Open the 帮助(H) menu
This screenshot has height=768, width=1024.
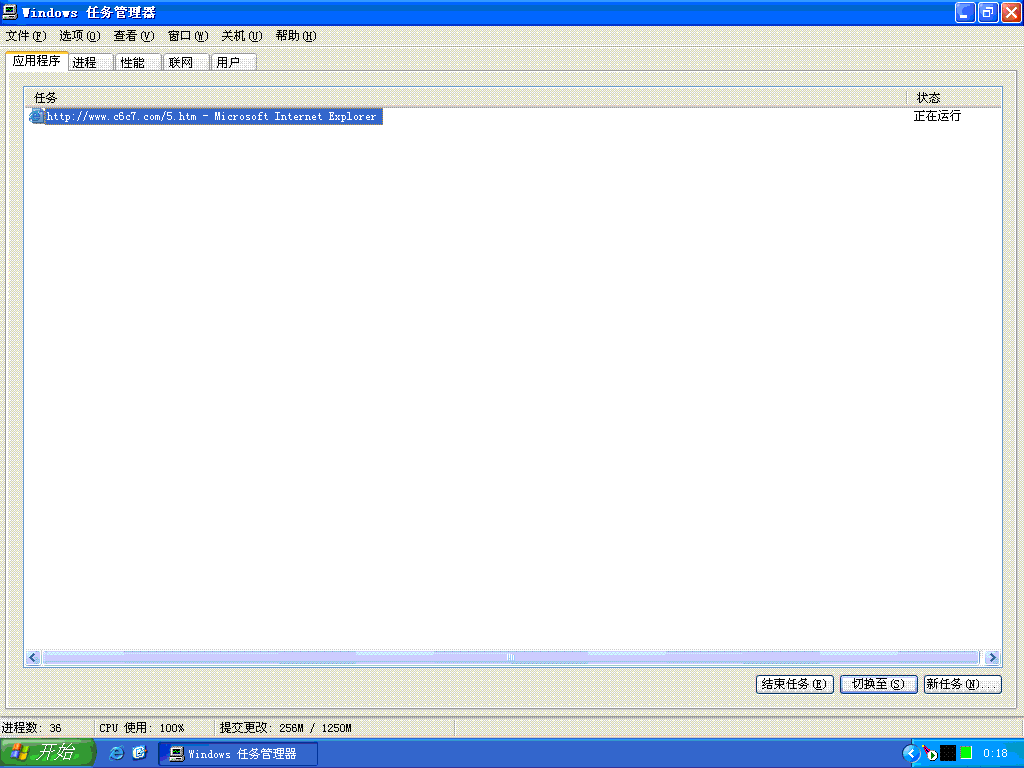296,36
